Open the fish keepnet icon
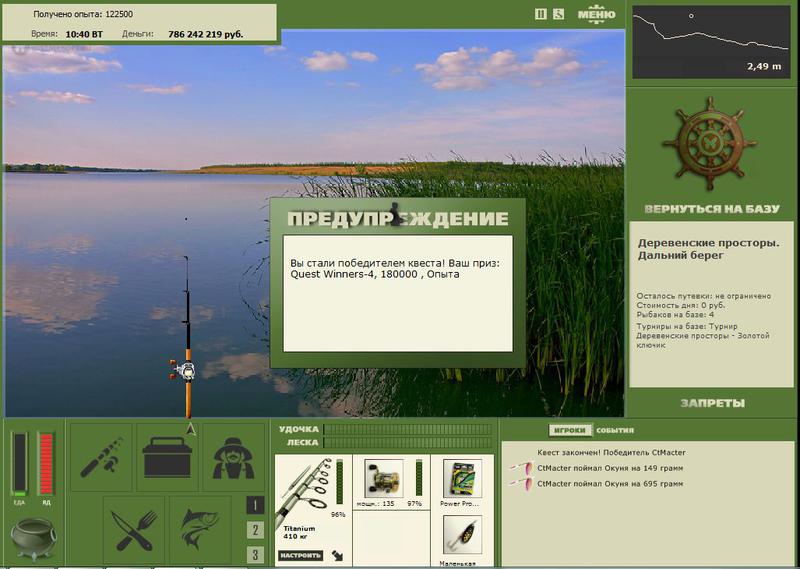This screenshot has height=569, width=800. (x=200, y=530)
